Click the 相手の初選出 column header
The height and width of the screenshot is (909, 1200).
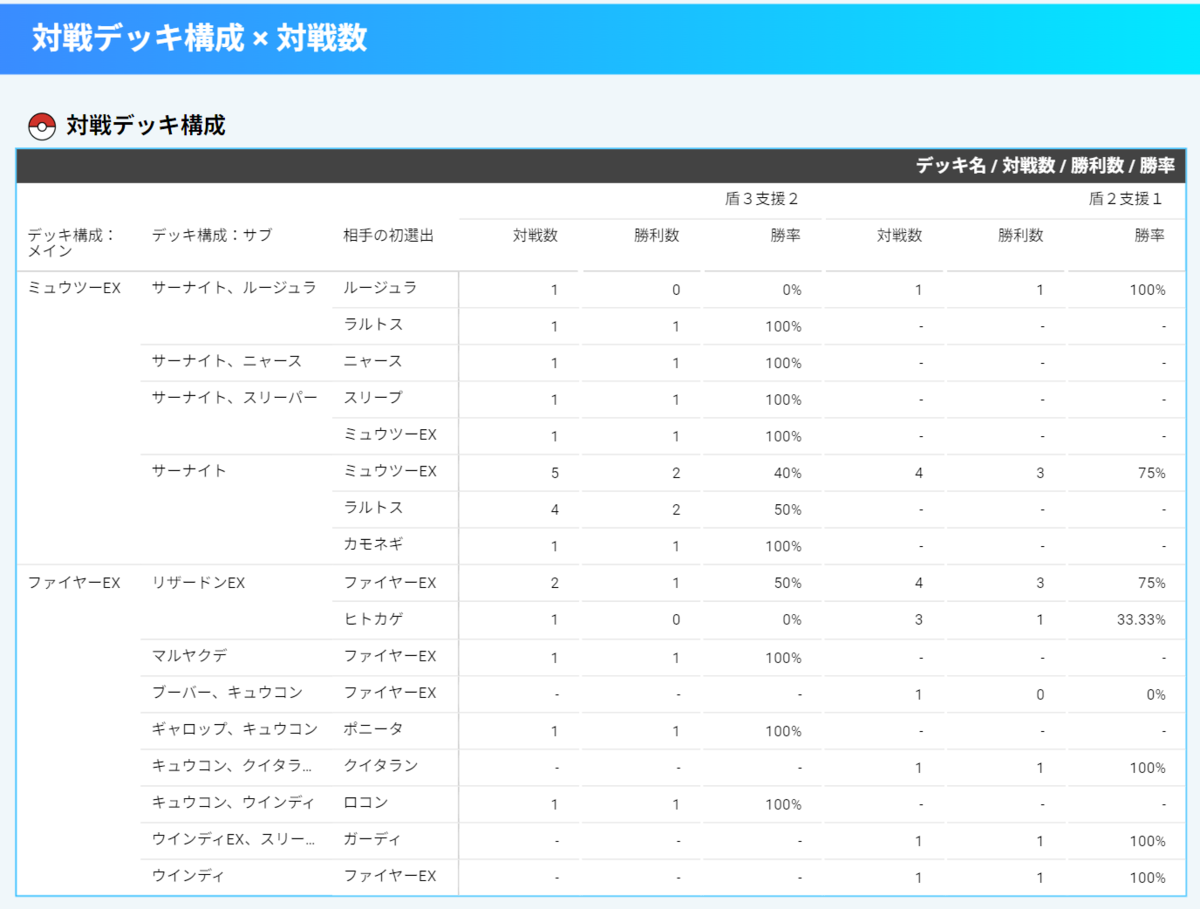point(388,236)
